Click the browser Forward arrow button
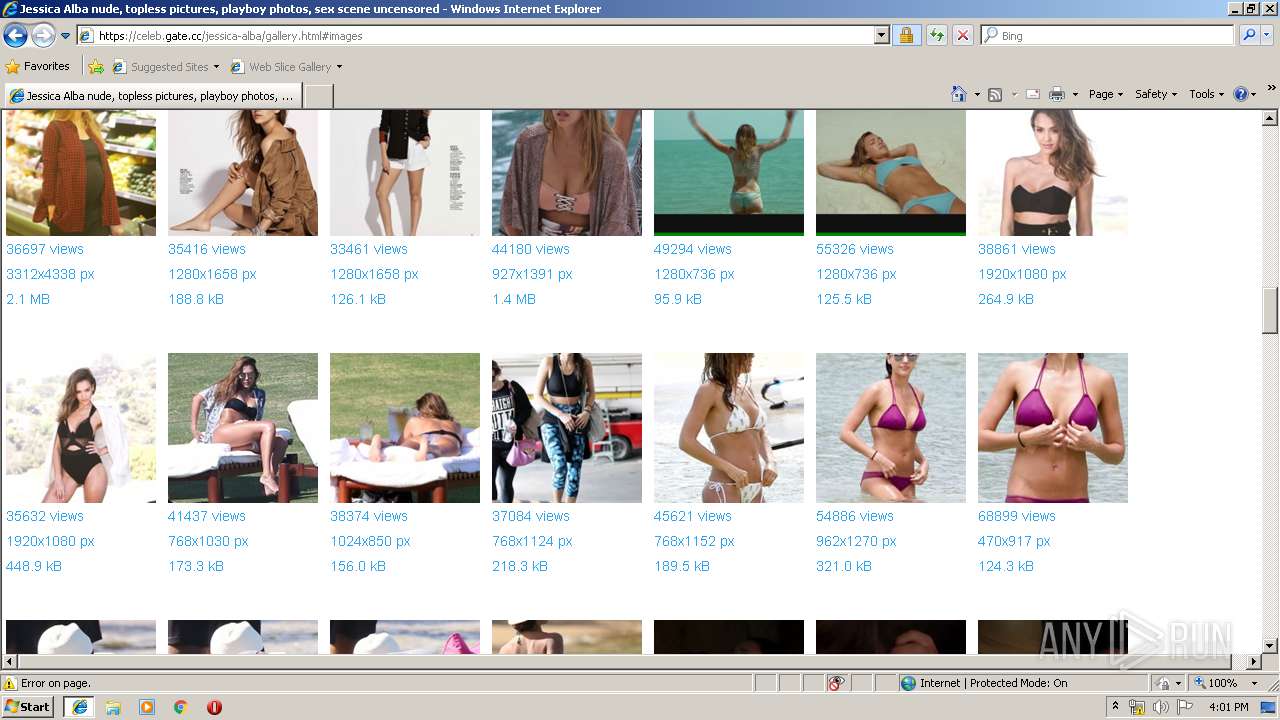Screen dimensions: 1280x720 click(x=43, y=36)
